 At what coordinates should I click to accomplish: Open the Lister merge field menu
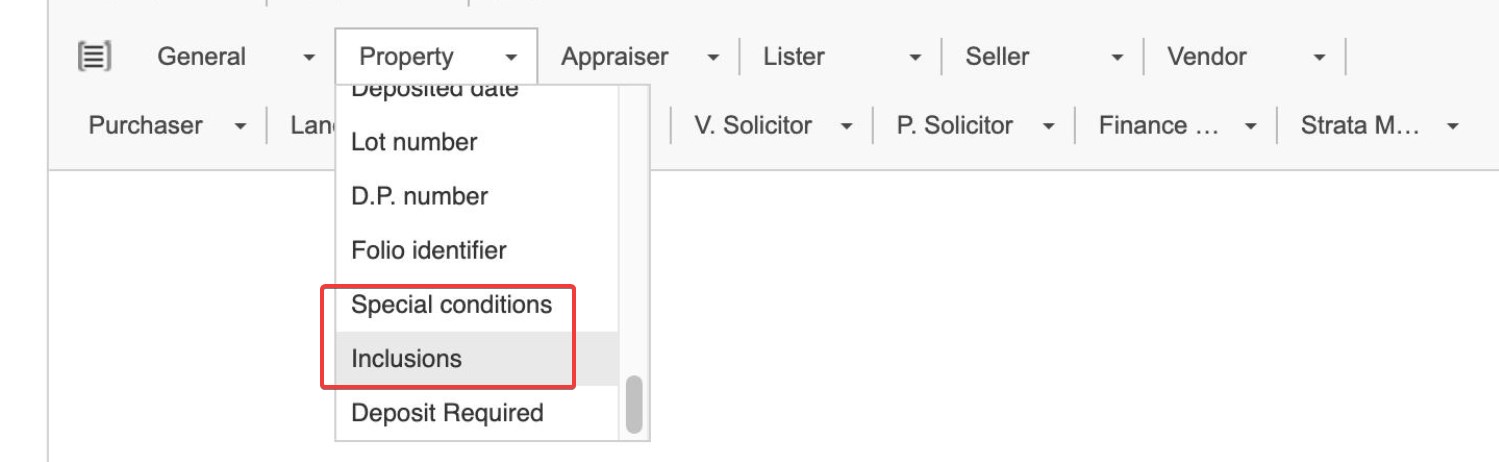[x=841, y=57]
